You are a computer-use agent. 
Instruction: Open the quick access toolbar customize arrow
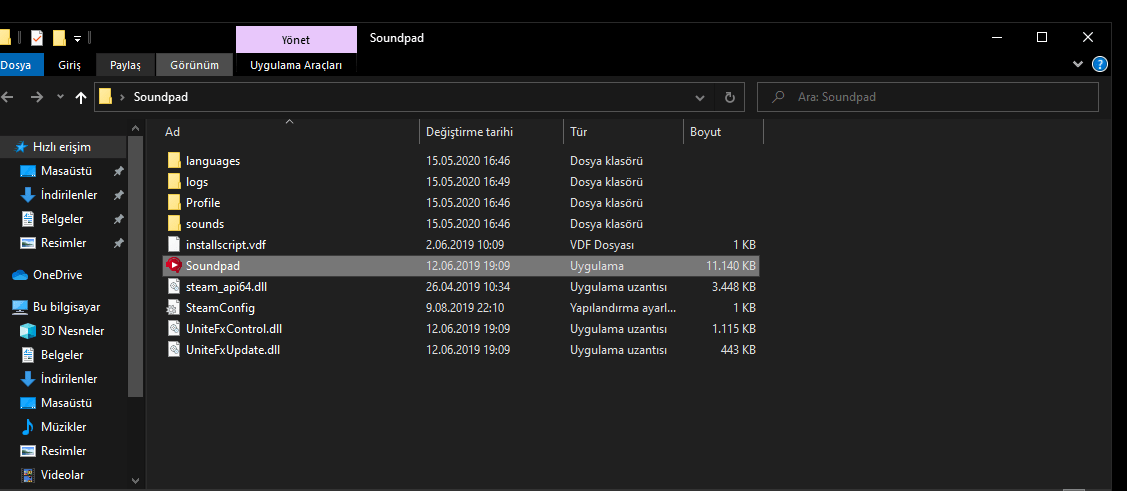(77, 37)
